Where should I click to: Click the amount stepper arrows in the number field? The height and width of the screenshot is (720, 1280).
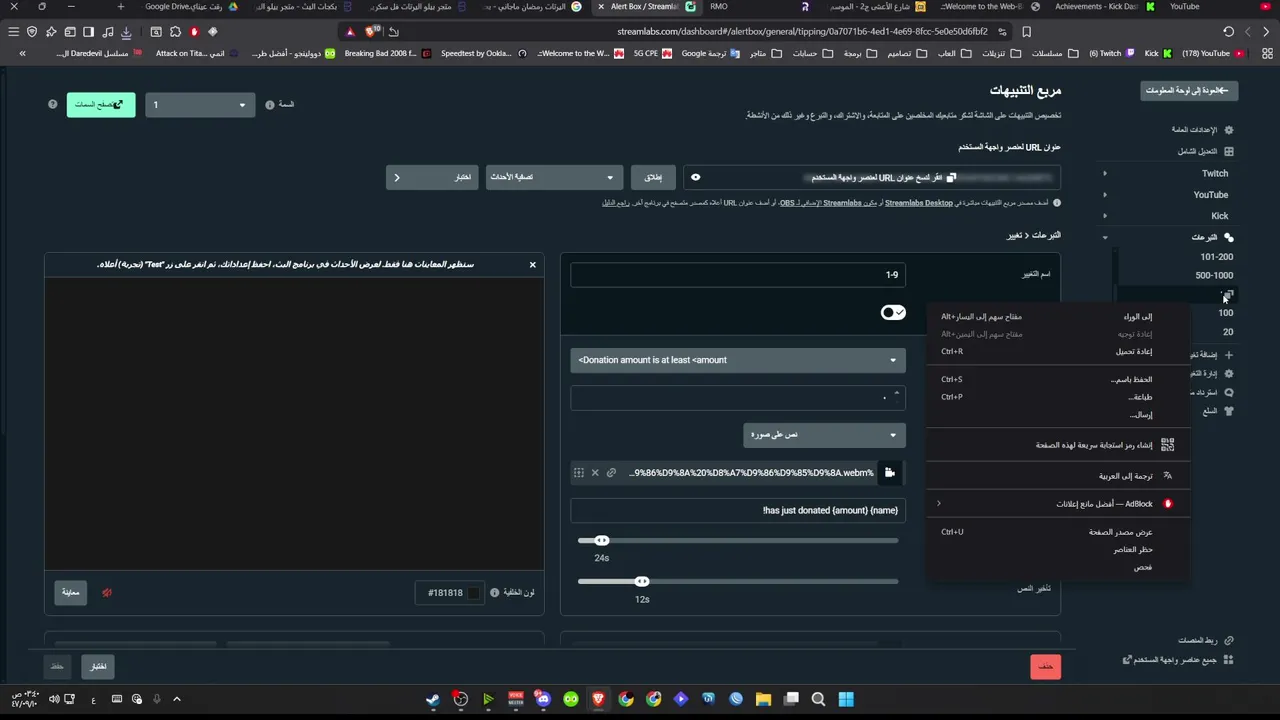click(x=896, y=397)
